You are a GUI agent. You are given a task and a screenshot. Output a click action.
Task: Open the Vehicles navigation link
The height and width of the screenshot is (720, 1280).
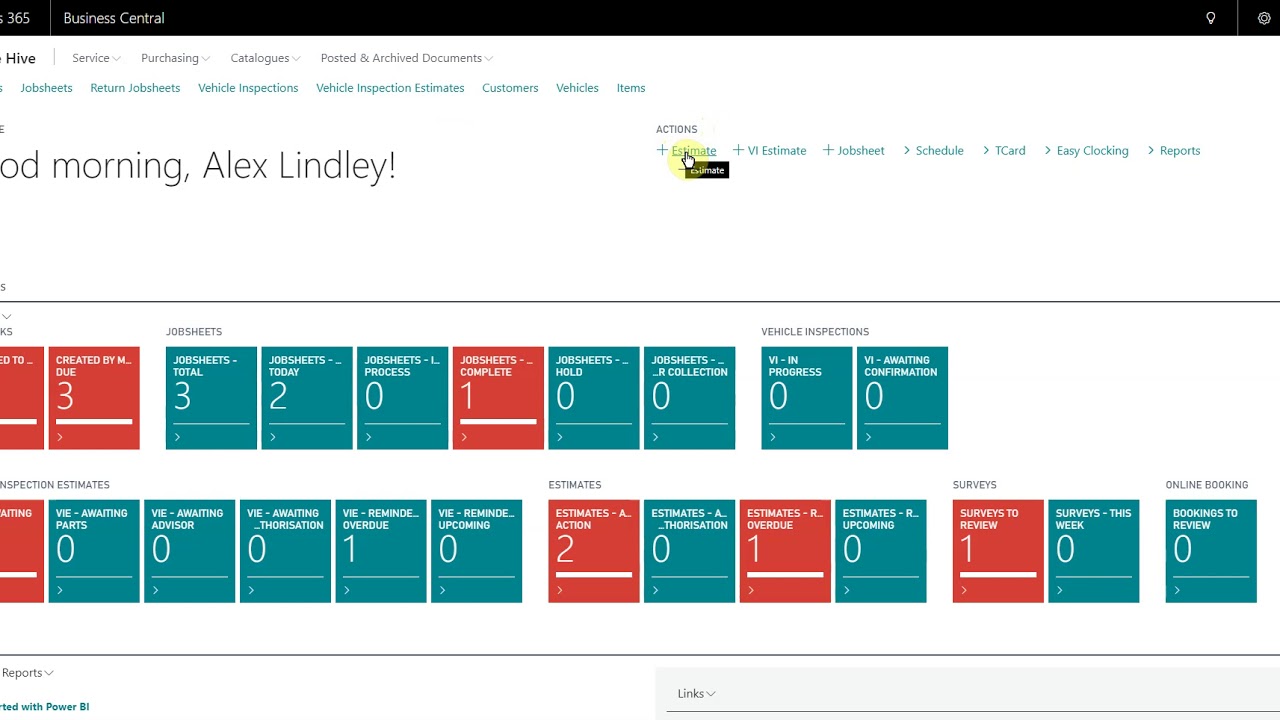(577, 88)
